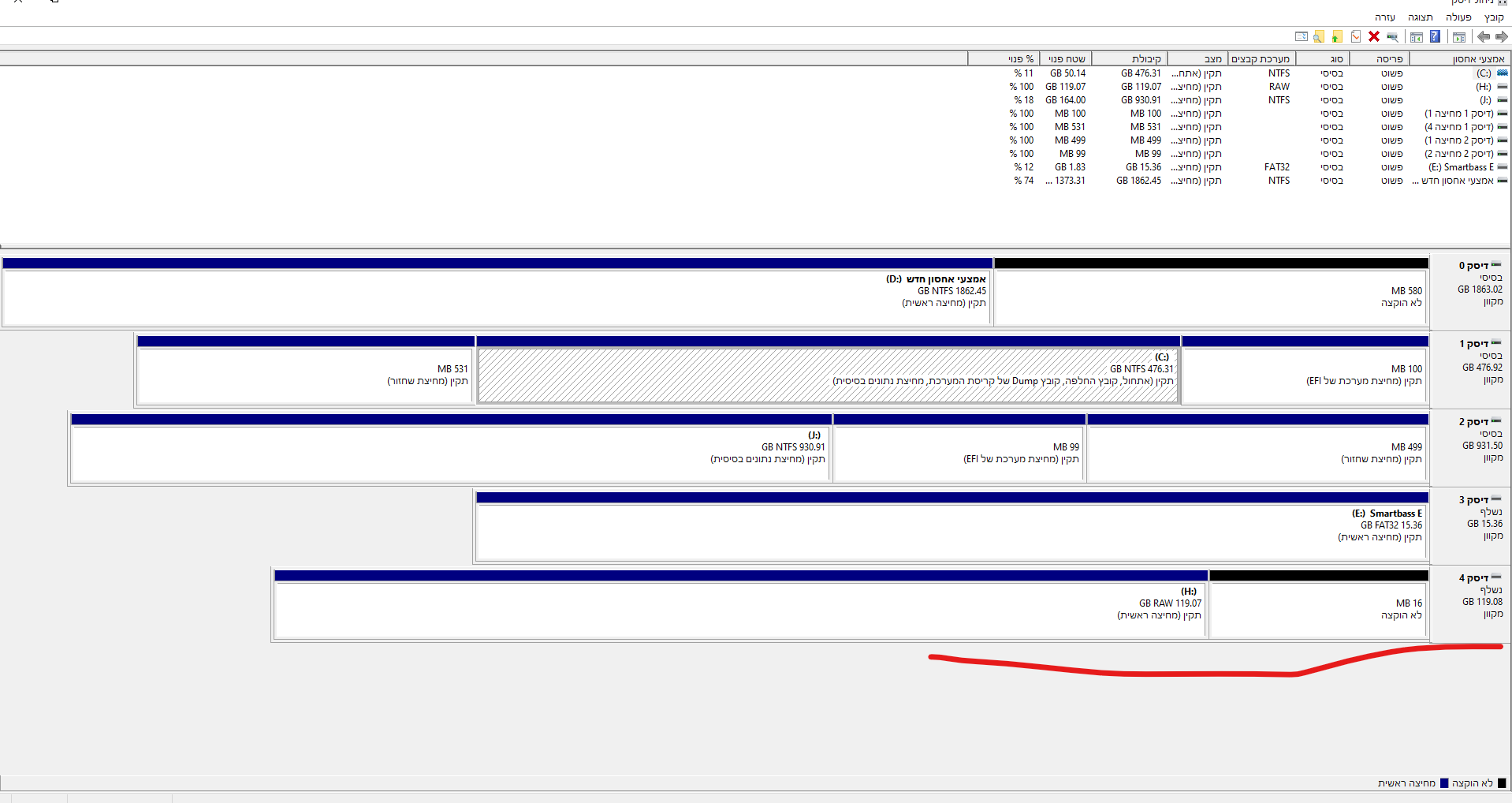This screenshot has height=803, width=1512.
Task: Sort by סוג column header
Action: click(x=1323, y=59)
